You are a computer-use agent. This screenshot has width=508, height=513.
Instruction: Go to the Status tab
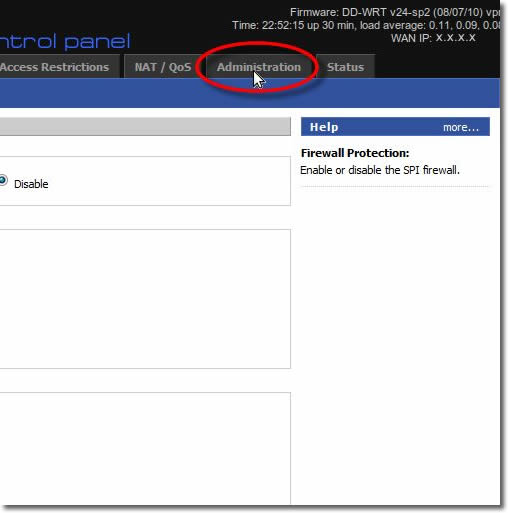pyautogui.click(x=345, y=67)
